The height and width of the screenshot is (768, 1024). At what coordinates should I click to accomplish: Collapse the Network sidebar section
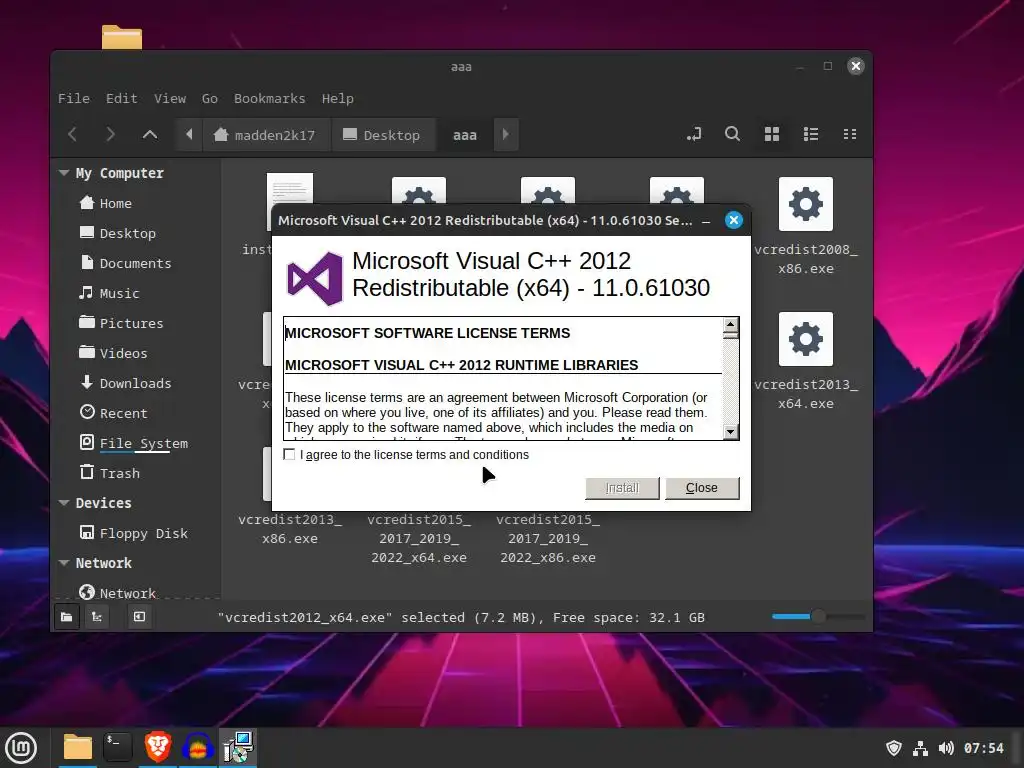pyautogui.click(x=64, y=563)
